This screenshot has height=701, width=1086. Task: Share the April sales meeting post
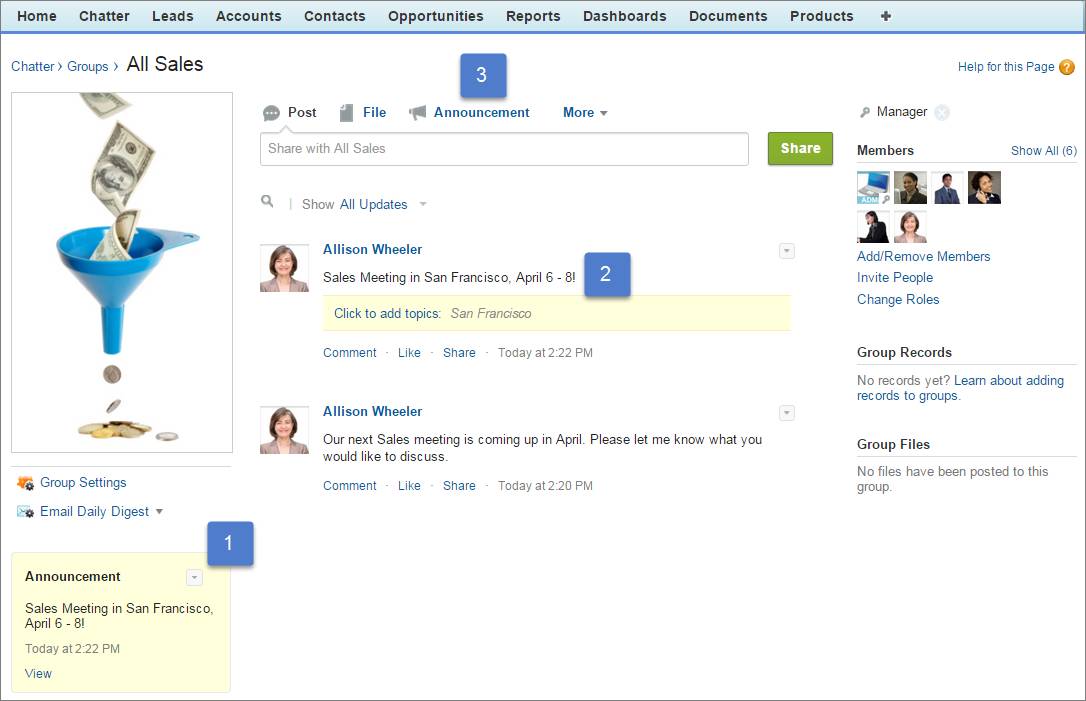[459, 486]
